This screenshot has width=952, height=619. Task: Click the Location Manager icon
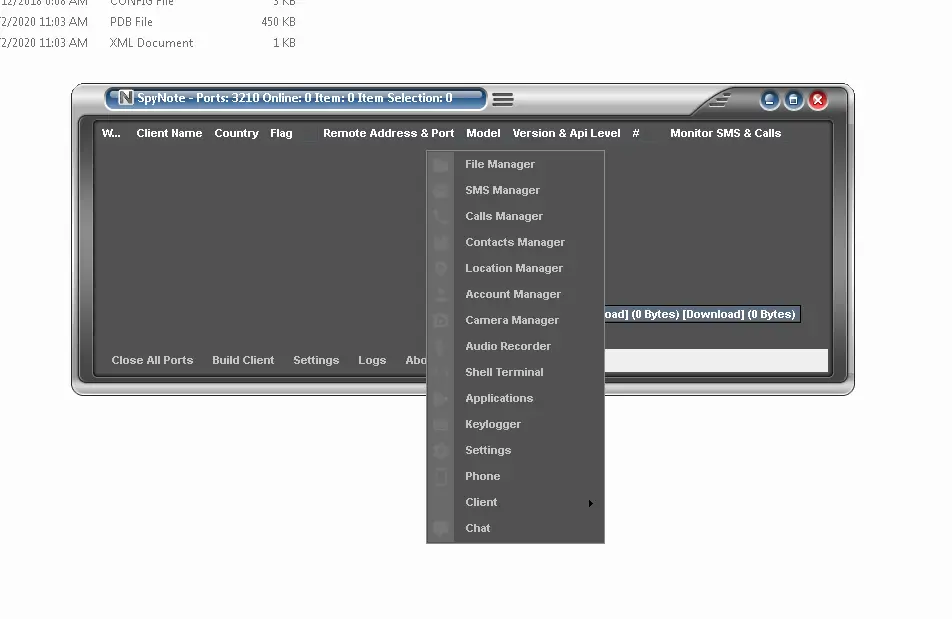click(440, 268)
